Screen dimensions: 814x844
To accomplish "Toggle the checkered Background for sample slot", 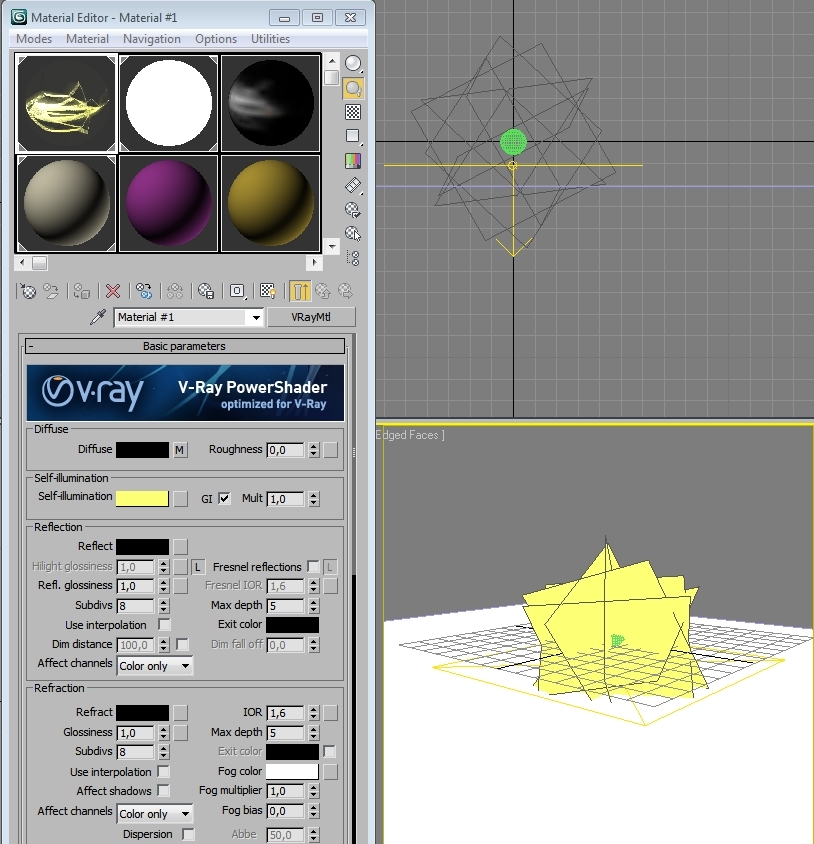I will [x=352, y=112].
